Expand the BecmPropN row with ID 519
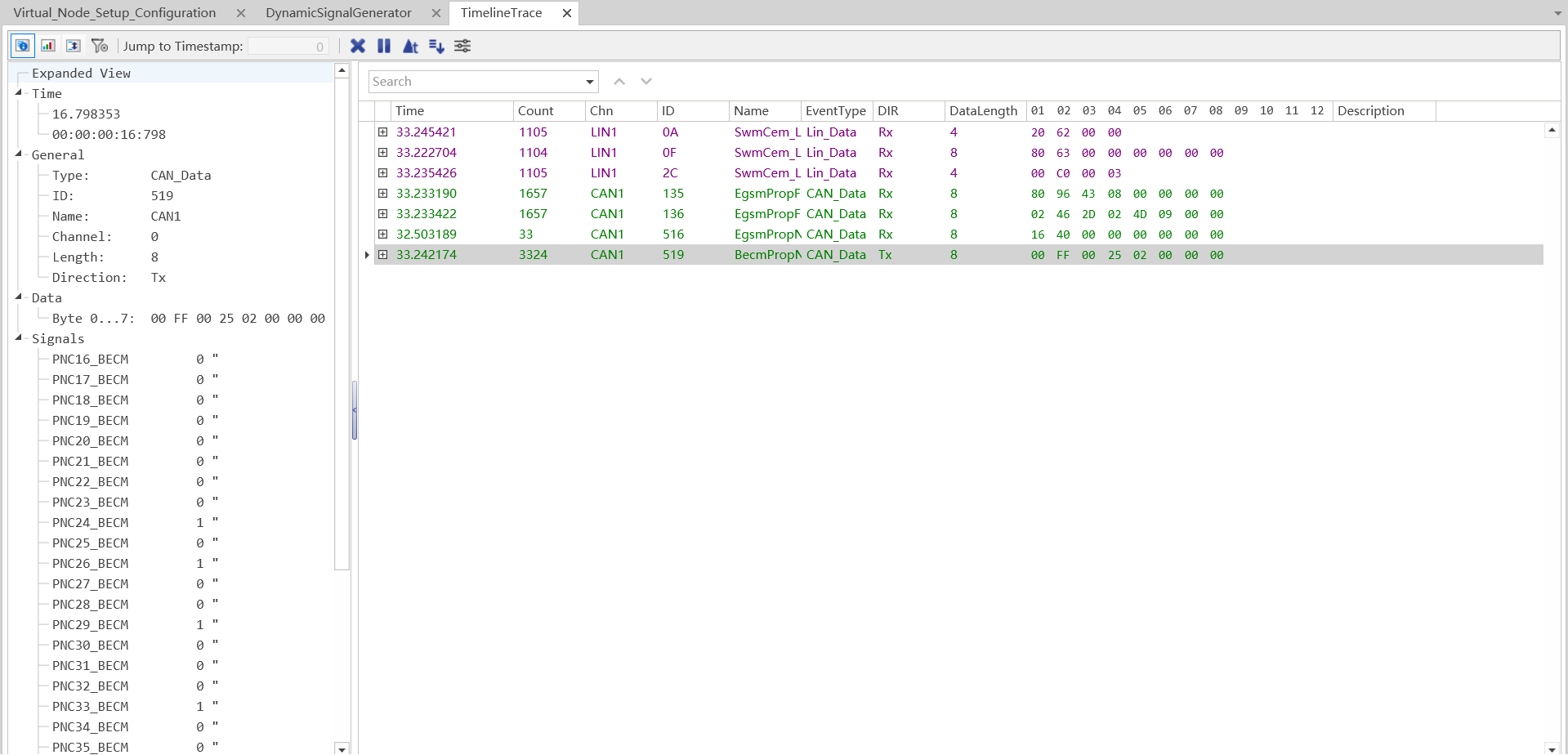 [x=382, y=255]
